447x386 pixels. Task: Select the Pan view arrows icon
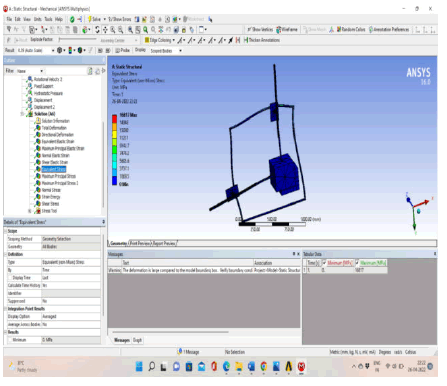[105, 30]
